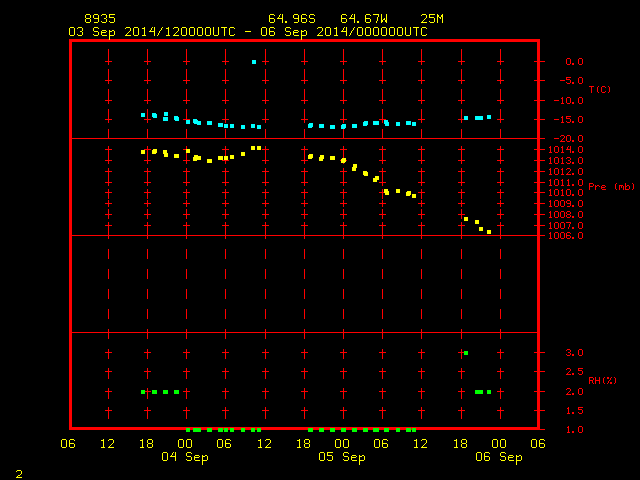Click the 64.96S latitude text
Viewport: 640px width, 480px height.
292,19
